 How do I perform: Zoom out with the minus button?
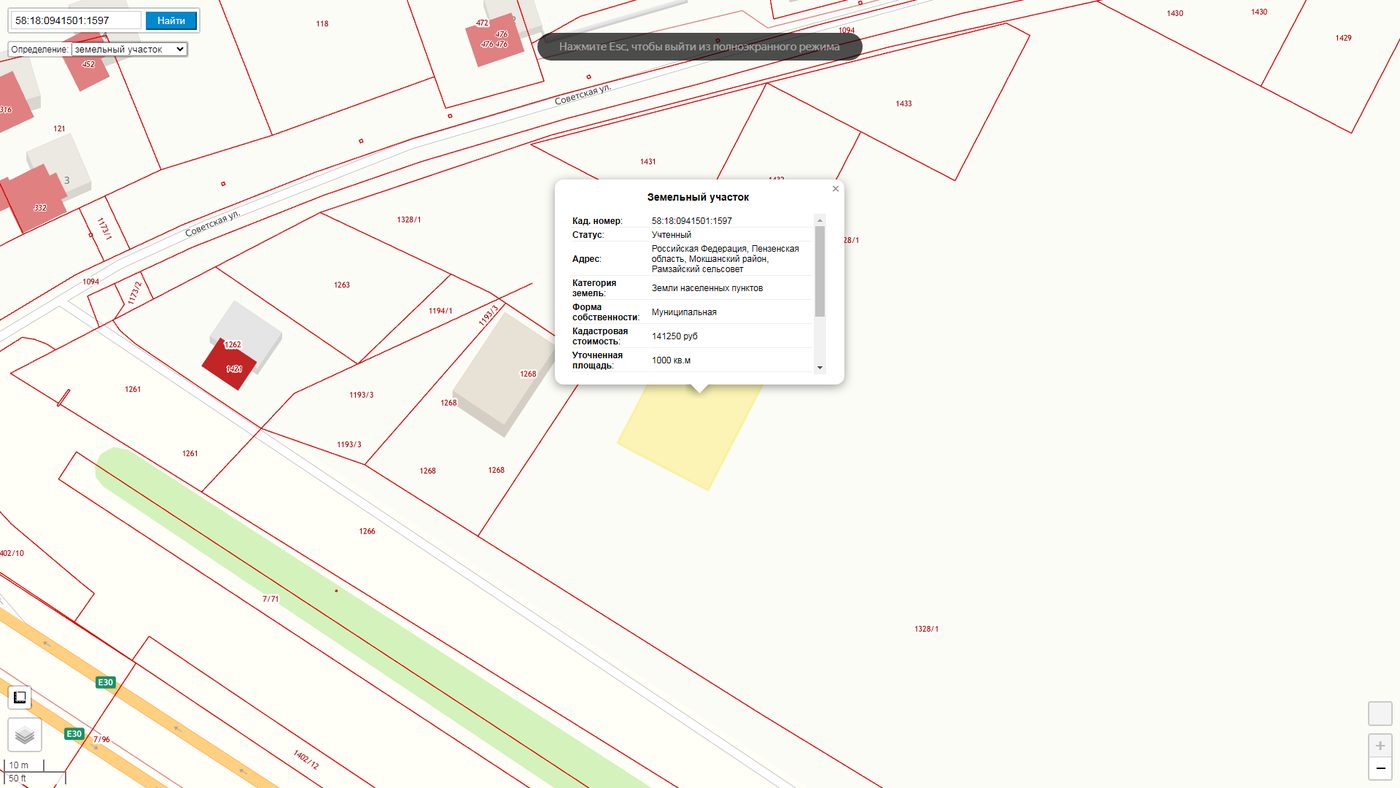(1380, 768)
